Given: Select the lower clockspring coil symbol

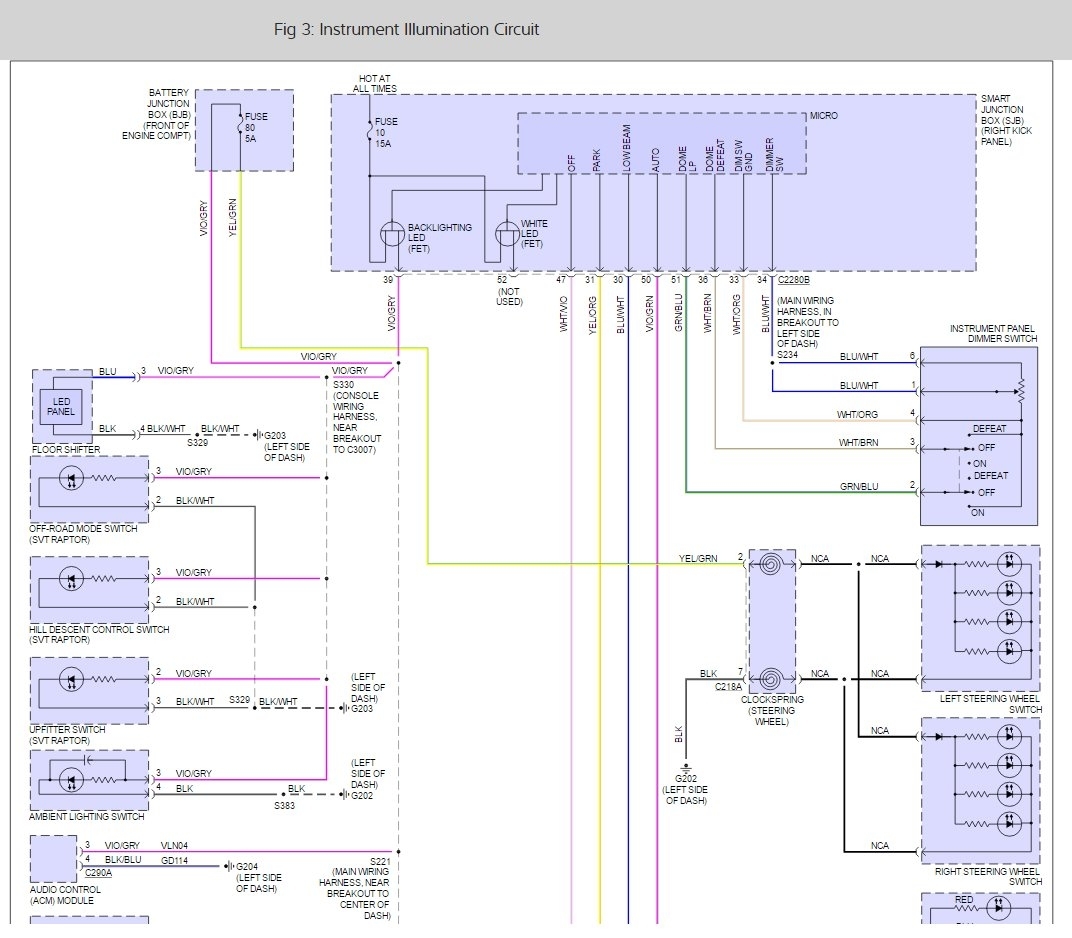Looking at the screenshot, I should point(771,679).
